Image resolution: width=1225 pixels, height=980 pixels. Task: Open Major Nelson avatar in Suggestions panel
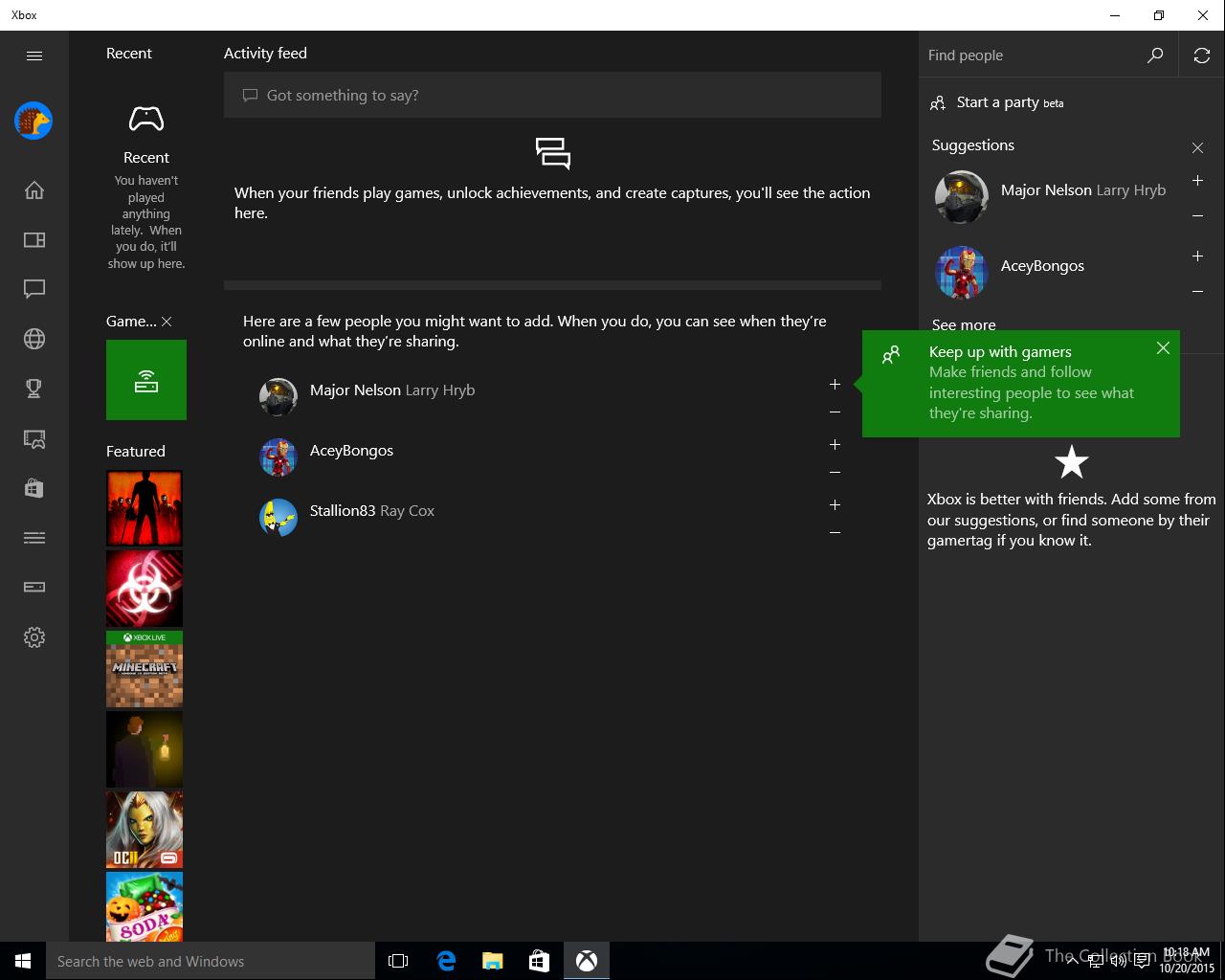click(x=961, y=197)
